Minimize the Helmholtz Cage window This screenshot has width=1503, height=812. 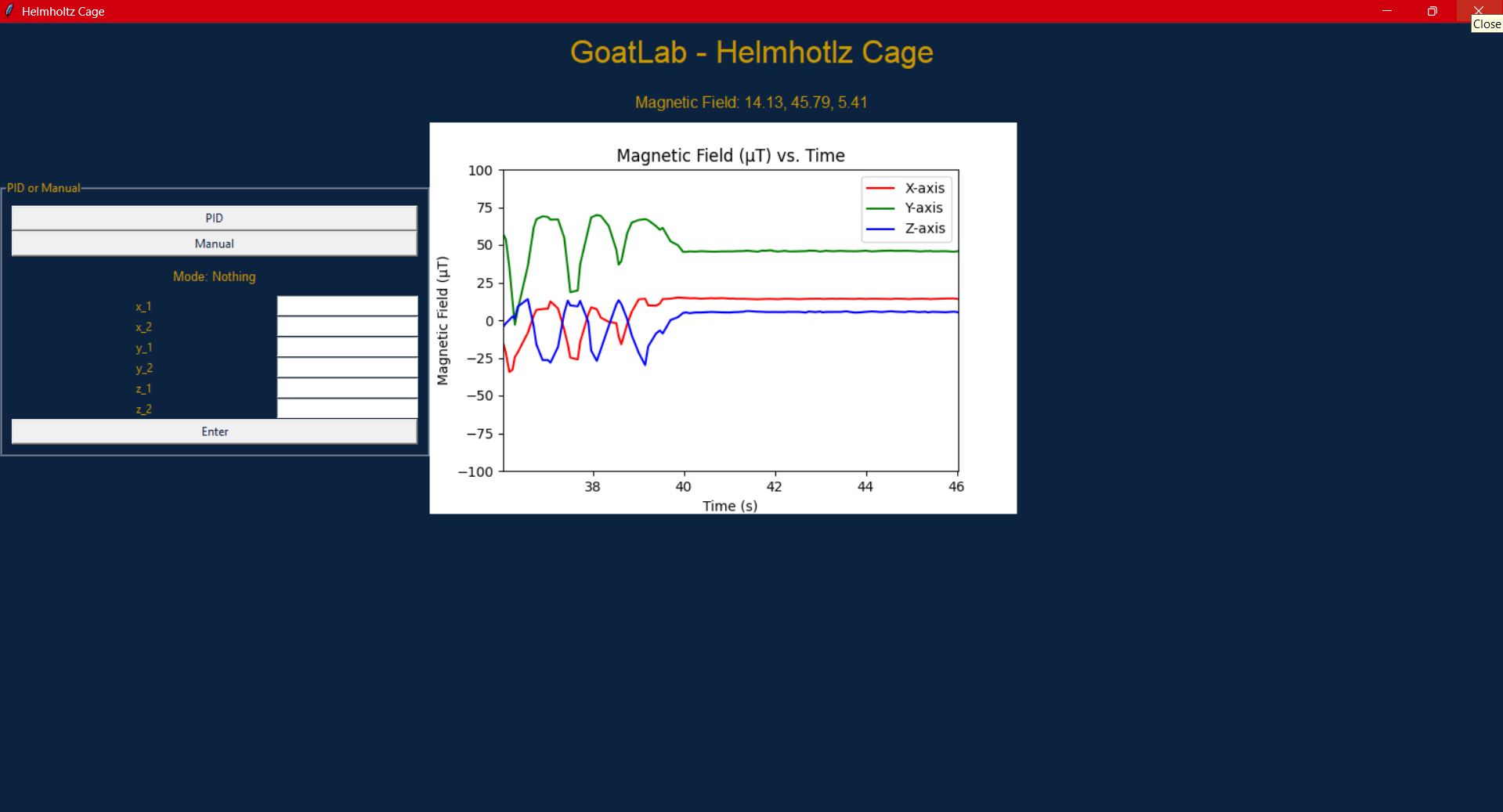point(1387,11)
